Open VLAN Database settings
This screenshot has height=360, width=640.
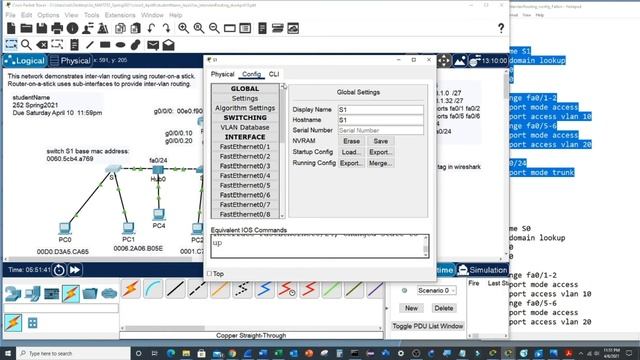tap(245, 127)
